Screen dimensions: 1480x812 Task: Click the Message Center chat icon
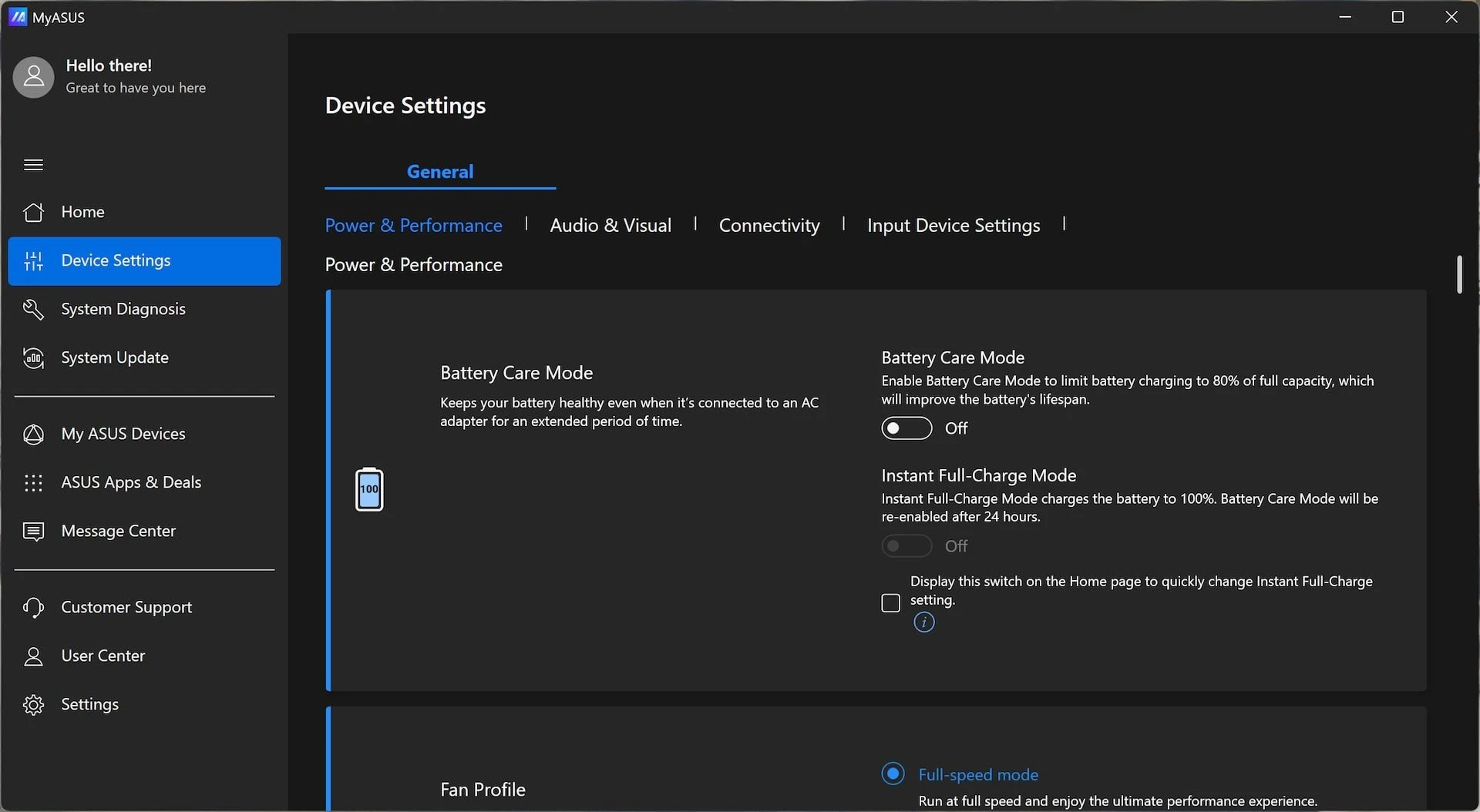click(33, 532)
